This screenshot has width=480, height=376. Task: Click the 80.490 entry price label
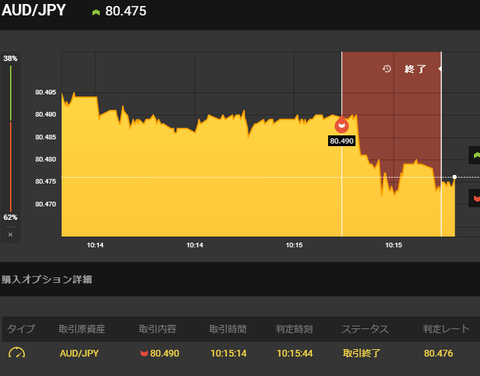point(342,141)
